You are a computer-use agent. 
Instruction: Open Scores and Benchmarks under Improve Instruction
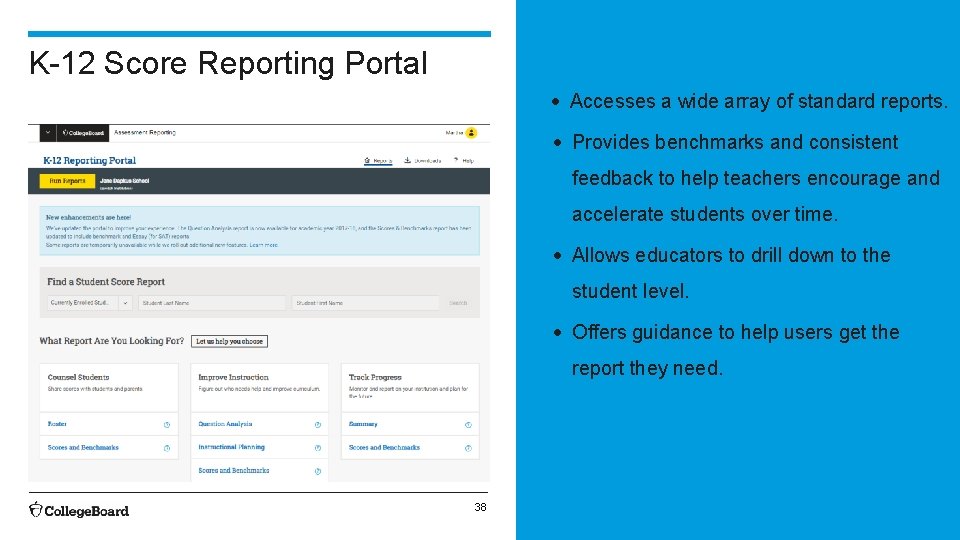[234, 470]
